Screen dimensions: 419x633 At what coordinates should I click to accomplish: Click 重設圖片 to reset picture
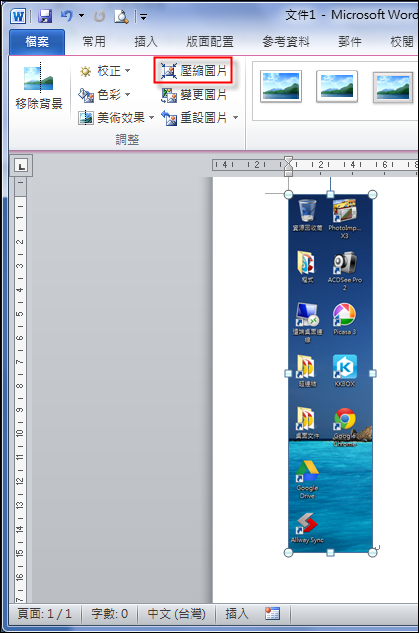coord(194,118)
